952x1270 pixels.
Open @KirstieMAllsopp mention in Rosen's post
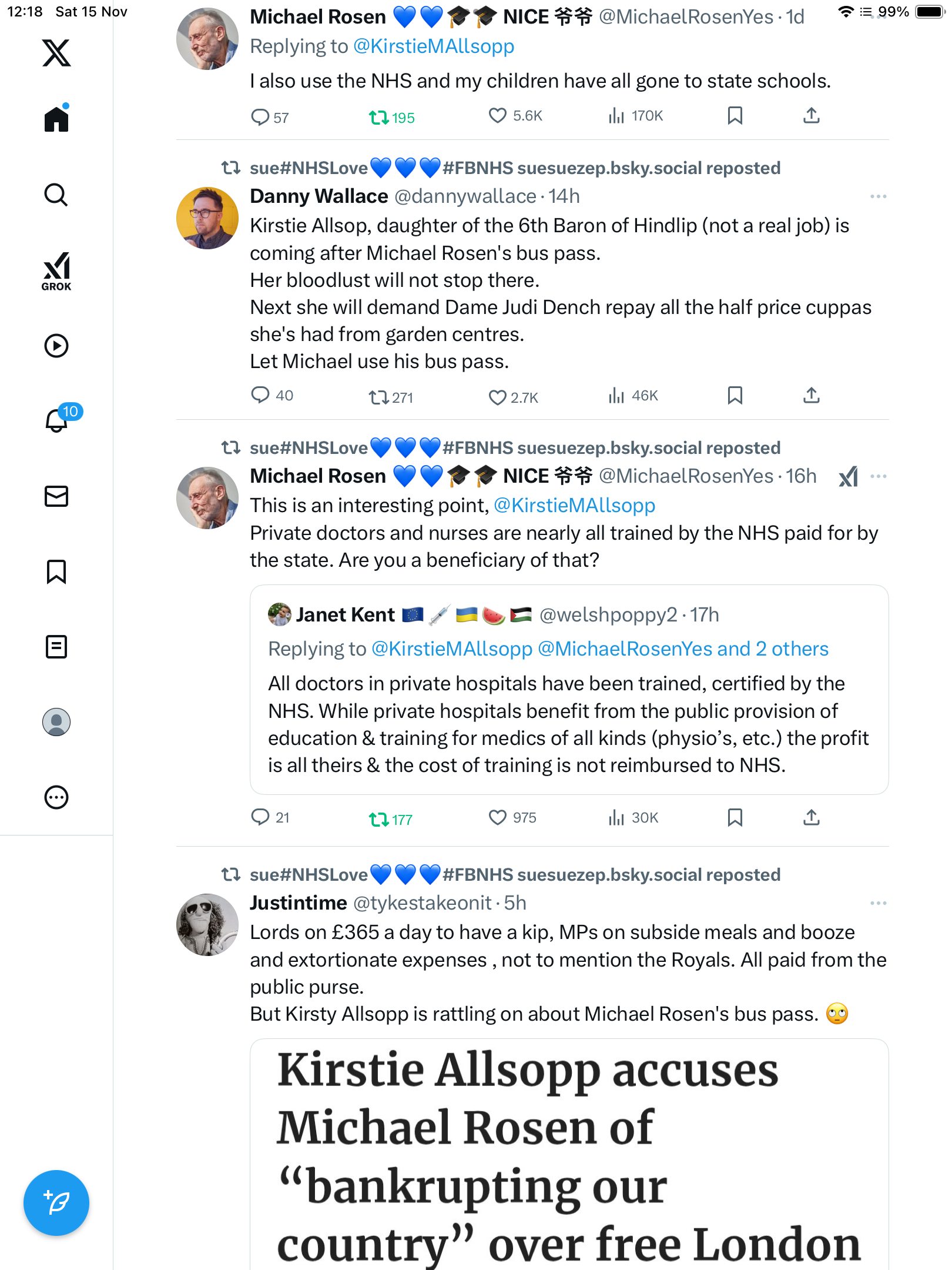(574, 506)
